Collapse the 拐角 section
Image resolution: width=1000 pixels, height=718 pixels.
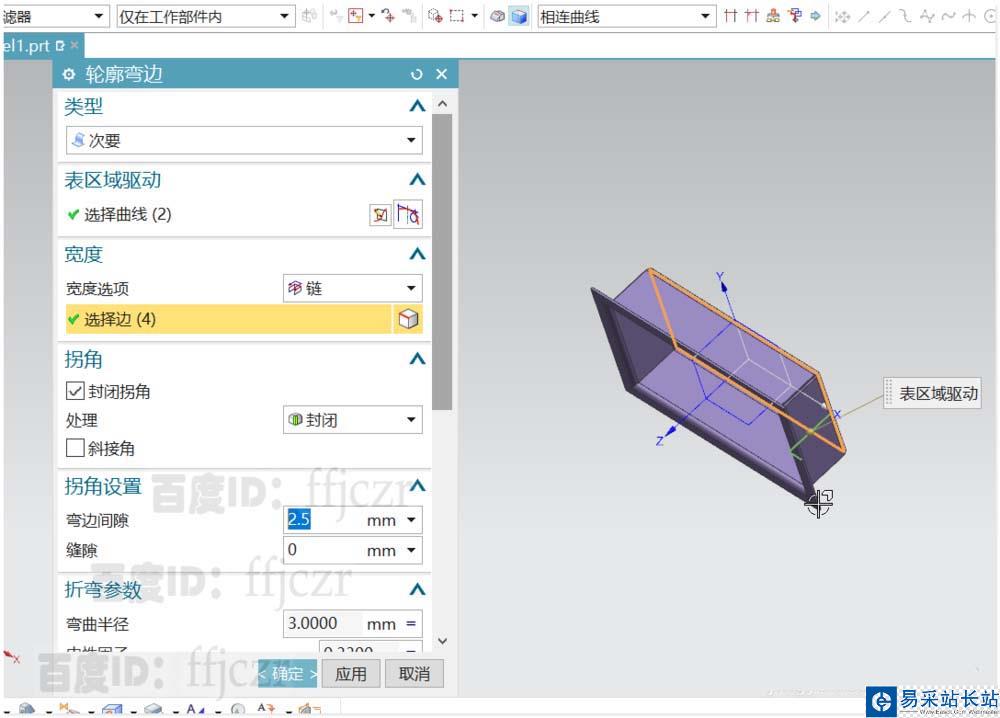pos(417,359)
